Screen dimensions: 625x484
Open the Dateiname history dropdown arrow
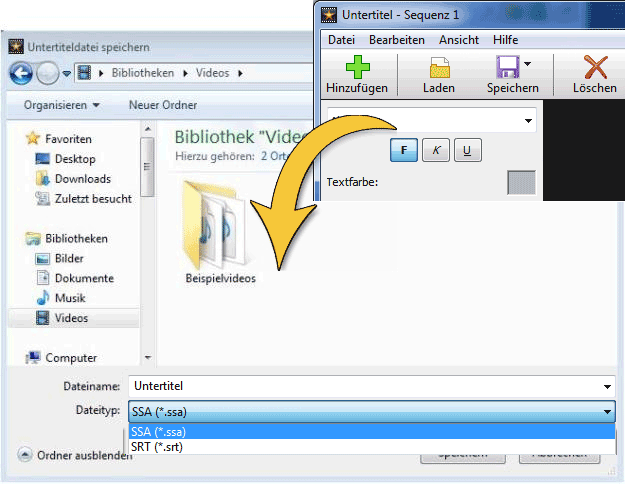coord(607,386)
